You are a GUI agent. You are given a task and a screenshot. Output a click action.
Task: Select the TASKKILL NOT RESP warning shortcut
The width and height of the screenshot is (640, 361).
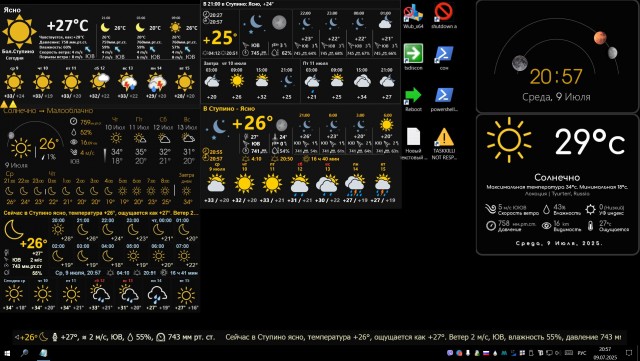click(x=444, y=143)
